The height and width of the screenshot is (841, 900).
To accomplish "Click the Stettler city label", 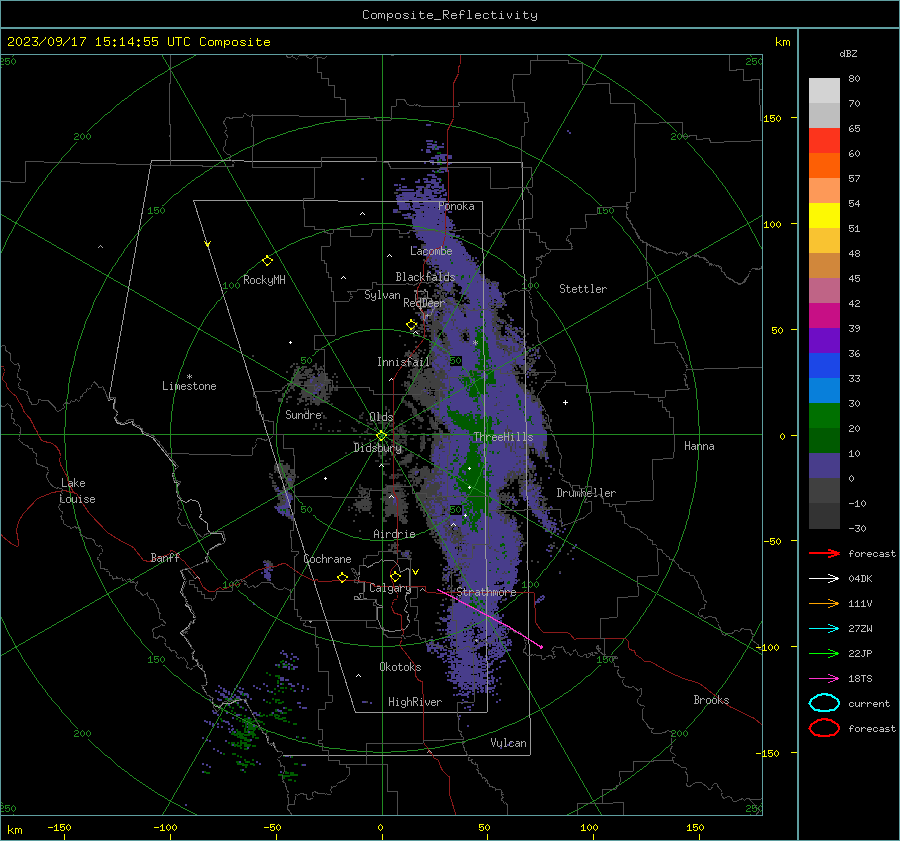I will (x=583, y=289).
